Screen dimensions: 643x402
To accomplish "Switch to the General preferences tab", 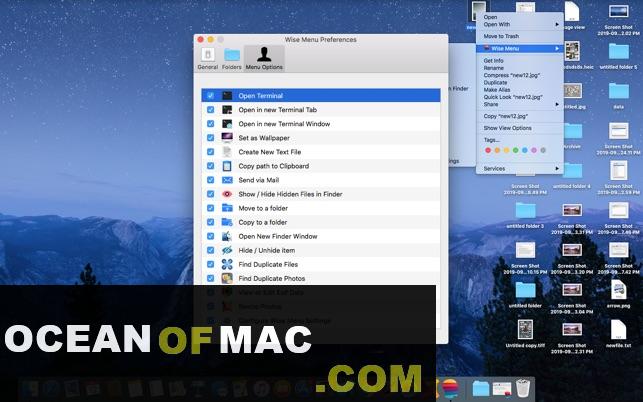I will point(207,59).
